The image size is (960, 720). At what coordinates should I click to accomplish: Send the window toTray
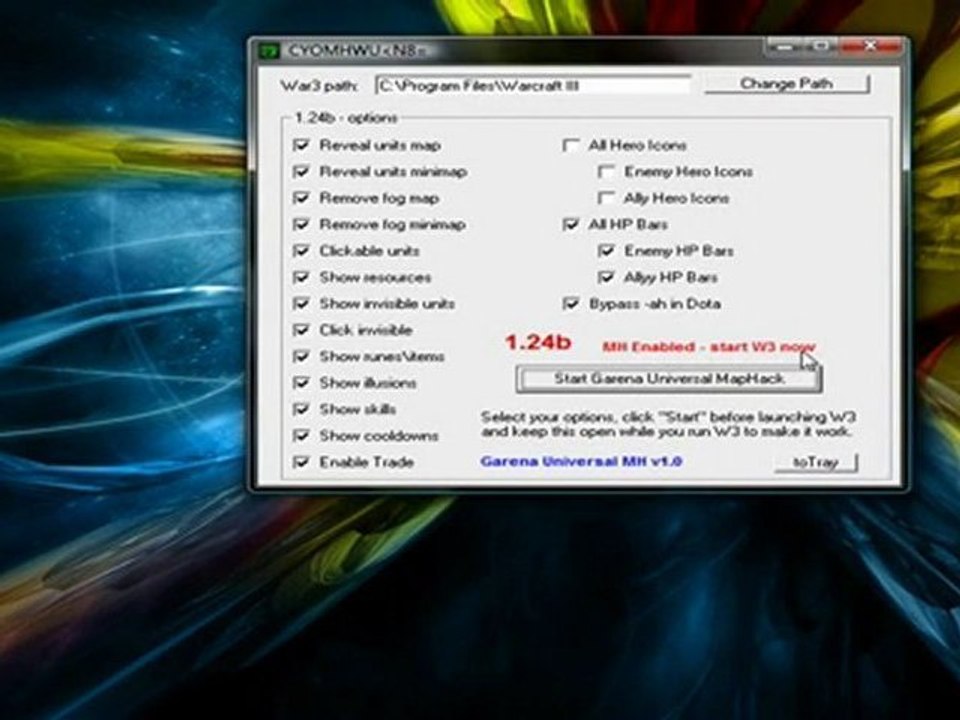816,462
